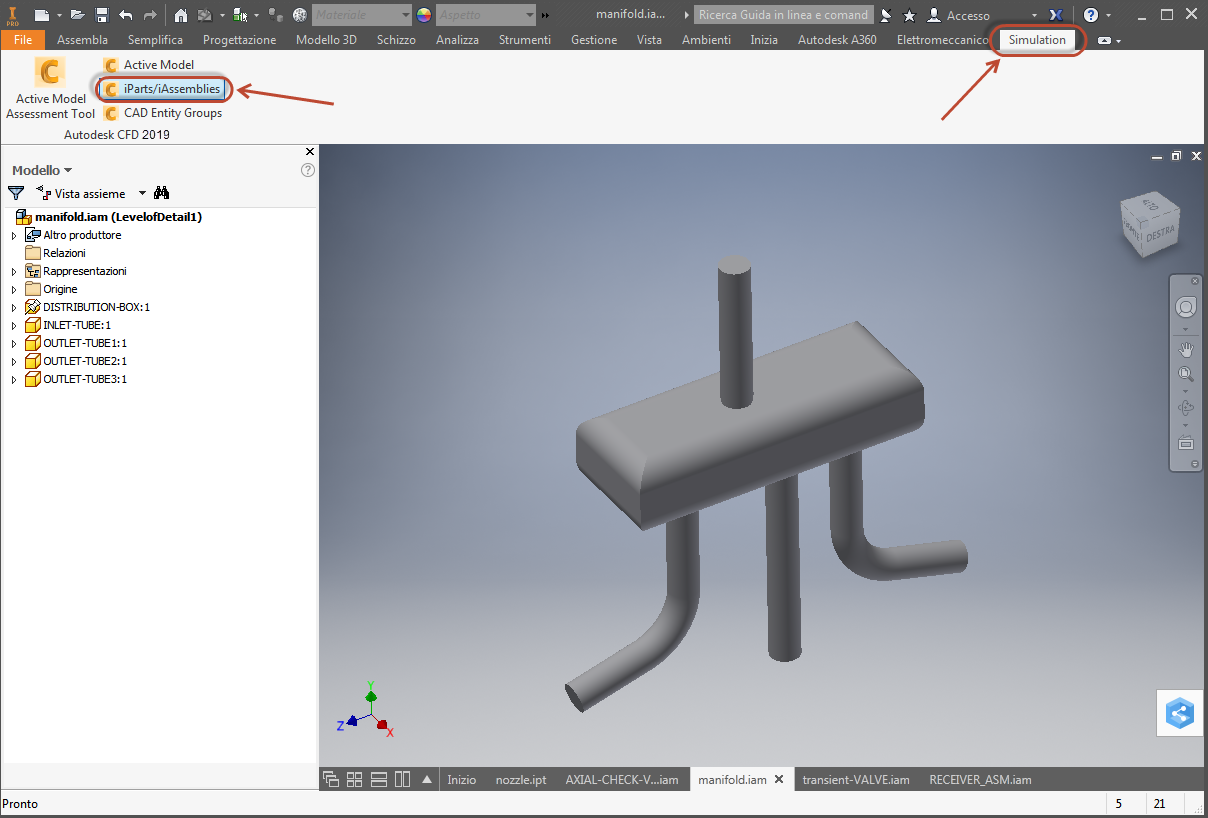The width and height of the screenshot is (1208, 818).
Task: Go to Home screen icon
Action: click(180, 15)
